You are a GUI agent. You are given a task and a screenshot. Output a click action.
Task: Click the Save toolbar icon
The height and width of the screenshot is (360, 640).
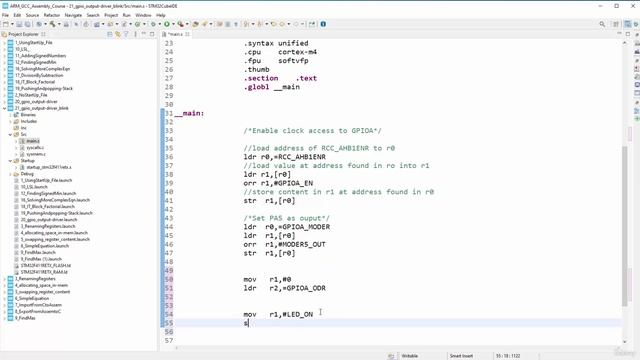click(19, 24)
